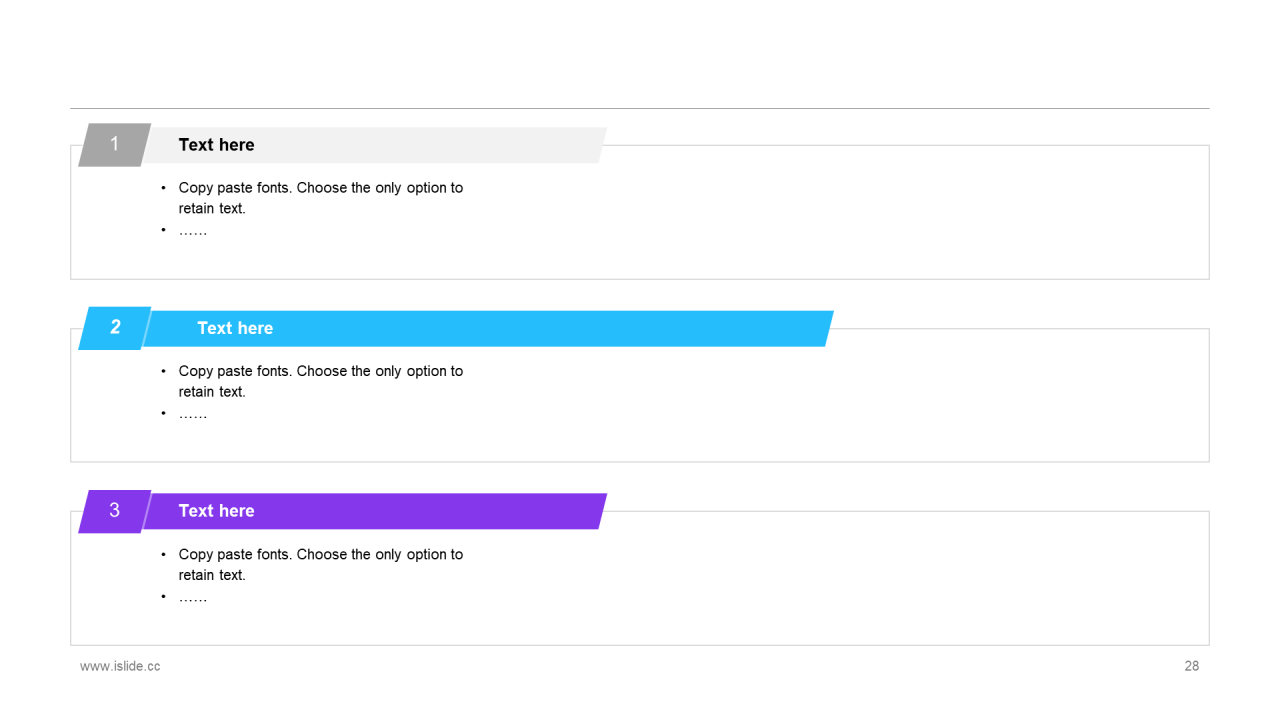Select the first bordered content box
The image size is (1280, 720).
(640, 212)
